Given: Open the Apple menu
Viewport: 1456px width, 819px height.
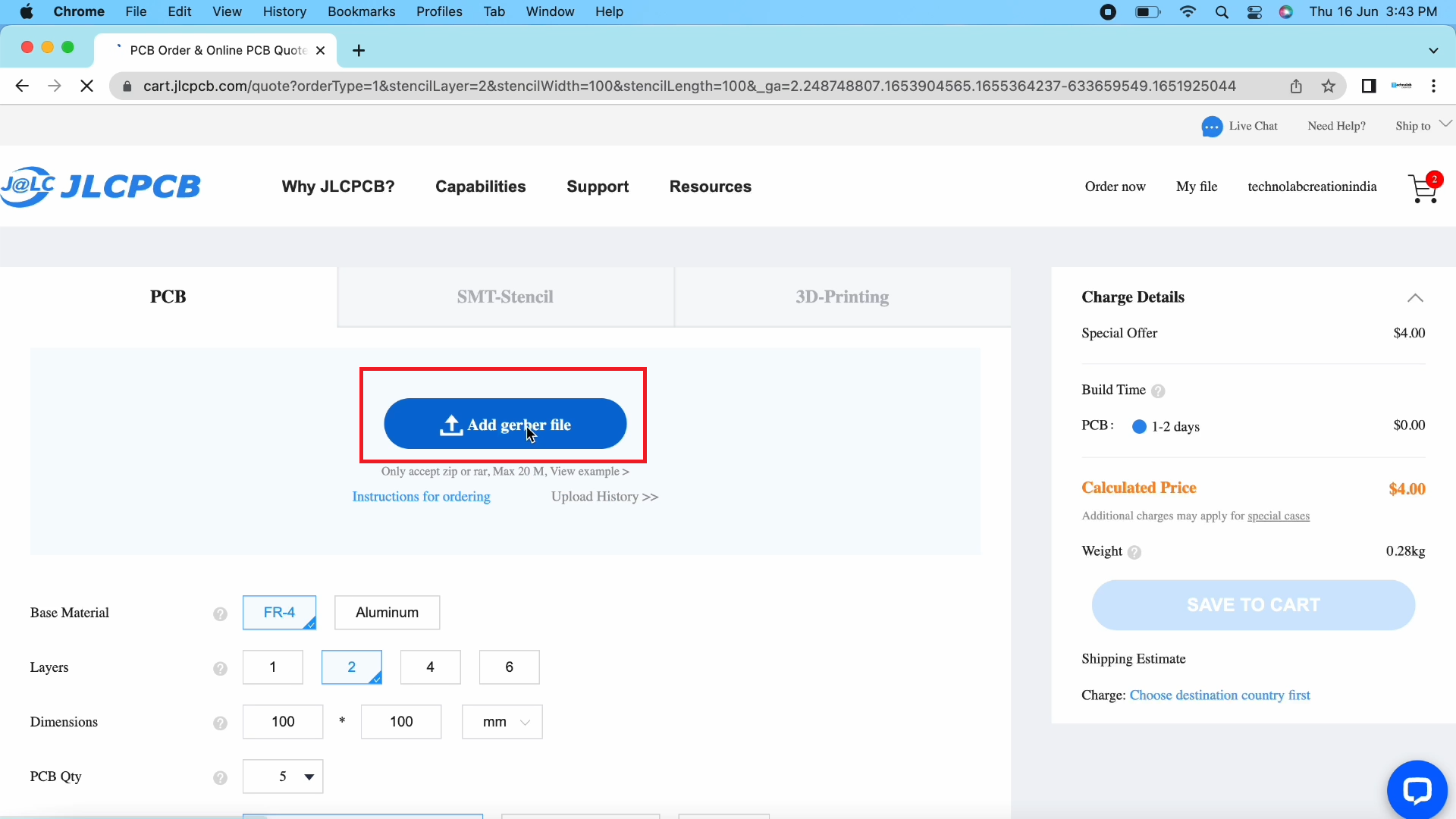Looking at the screenshot, I should tap(27, 11).
